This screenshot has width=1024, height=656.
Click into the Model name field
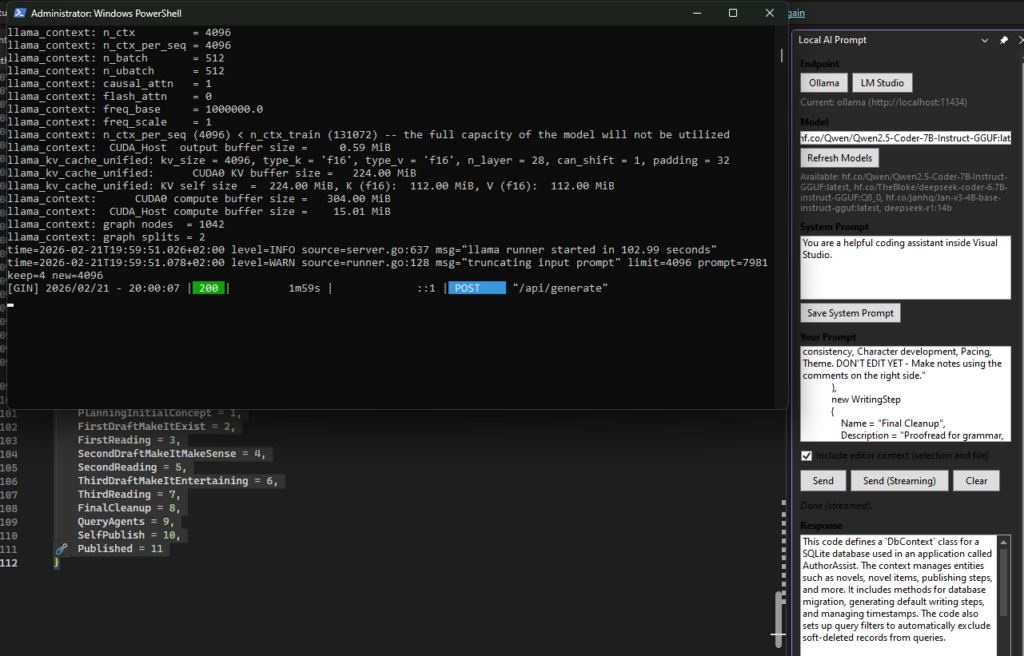905,138
